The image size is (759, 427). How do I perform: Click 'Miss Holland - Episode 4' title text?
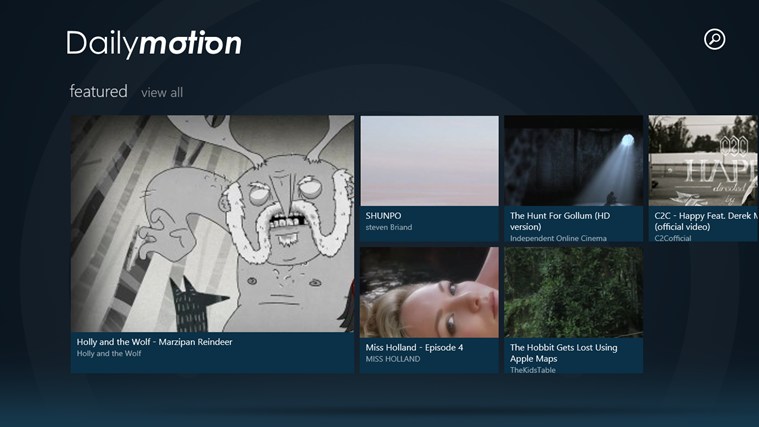click(414, 348)
